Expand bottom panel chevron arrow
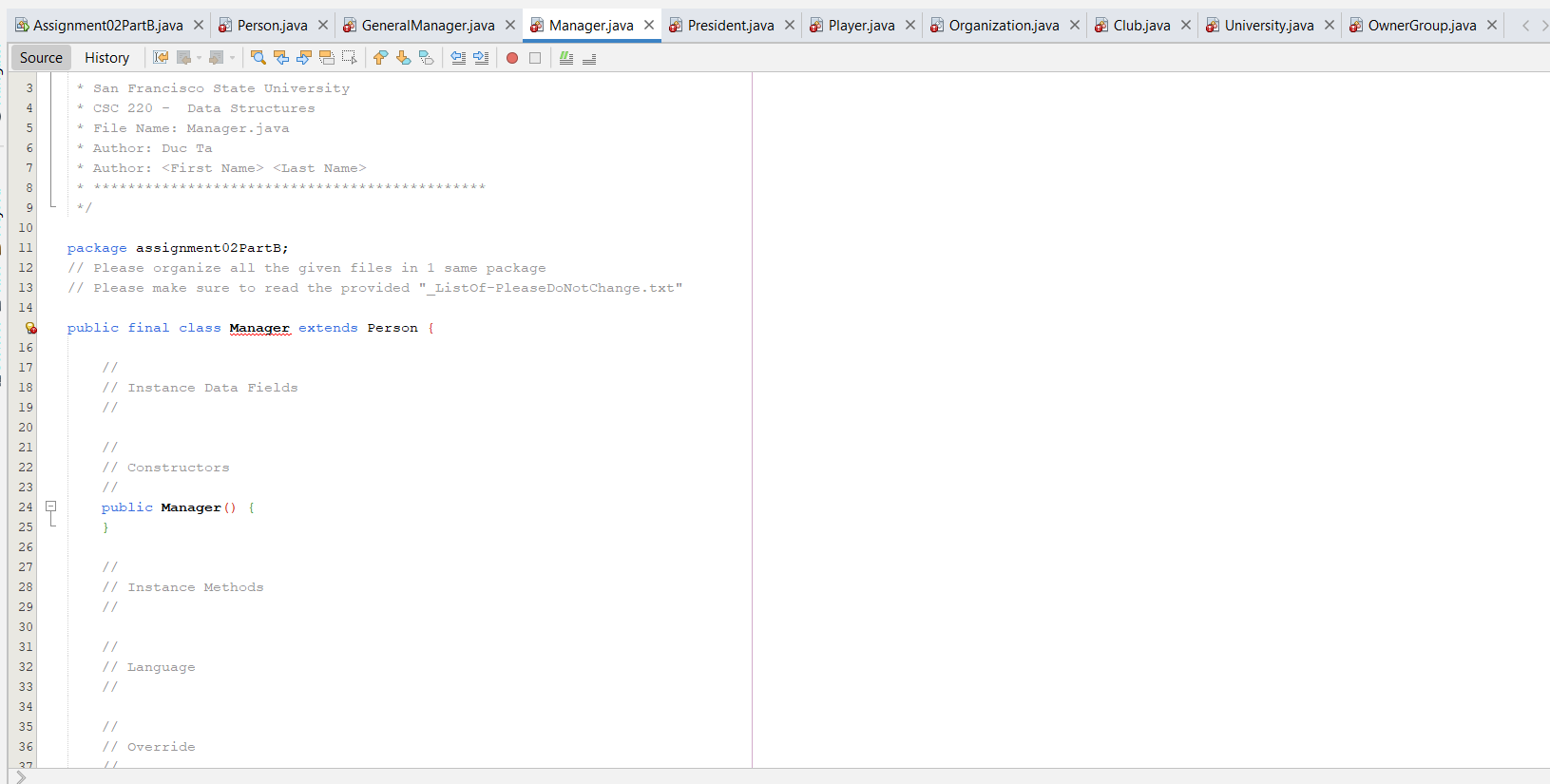Screen dimensions: 1550x784 pyautogui.click(x=21, y=777)
